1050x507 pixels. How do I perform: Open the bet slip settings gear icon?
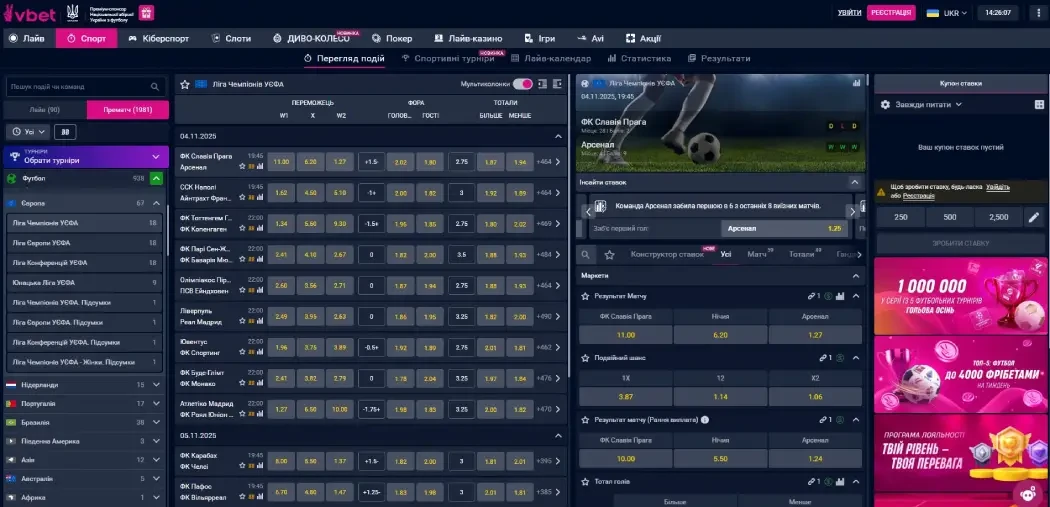click(885, 104)
